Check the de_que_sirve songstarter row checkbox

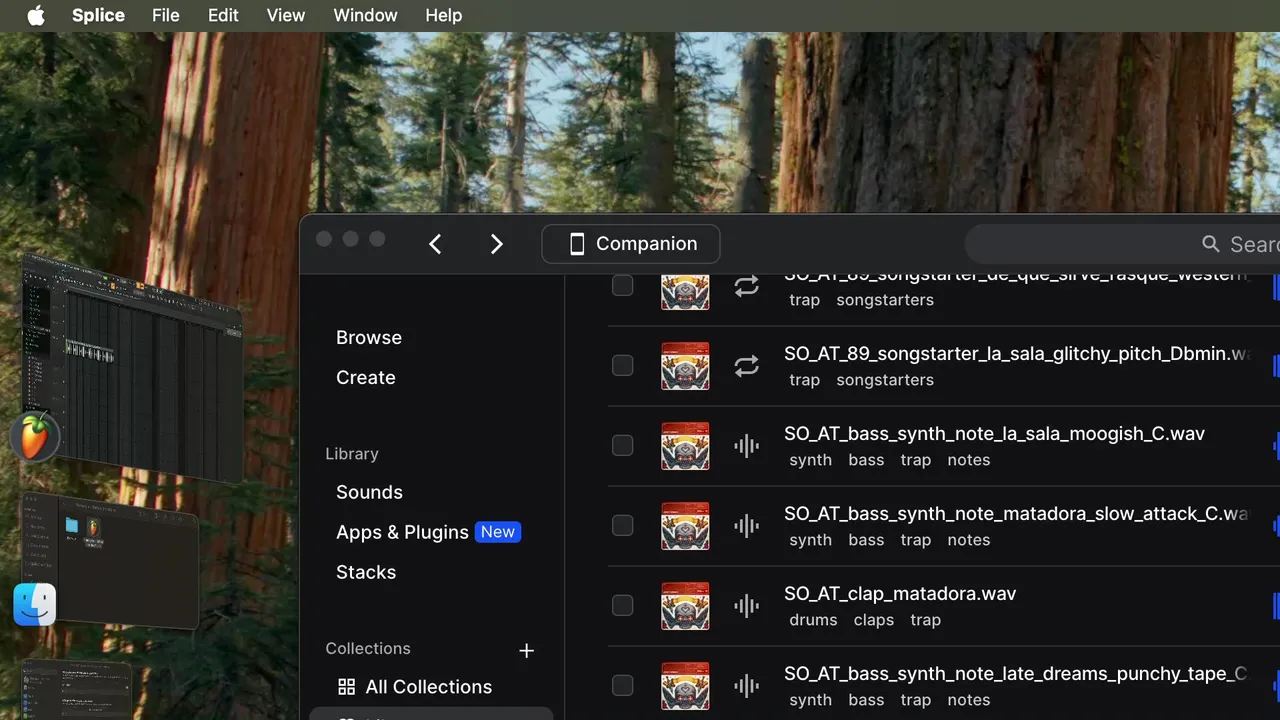tap(622, 285)
